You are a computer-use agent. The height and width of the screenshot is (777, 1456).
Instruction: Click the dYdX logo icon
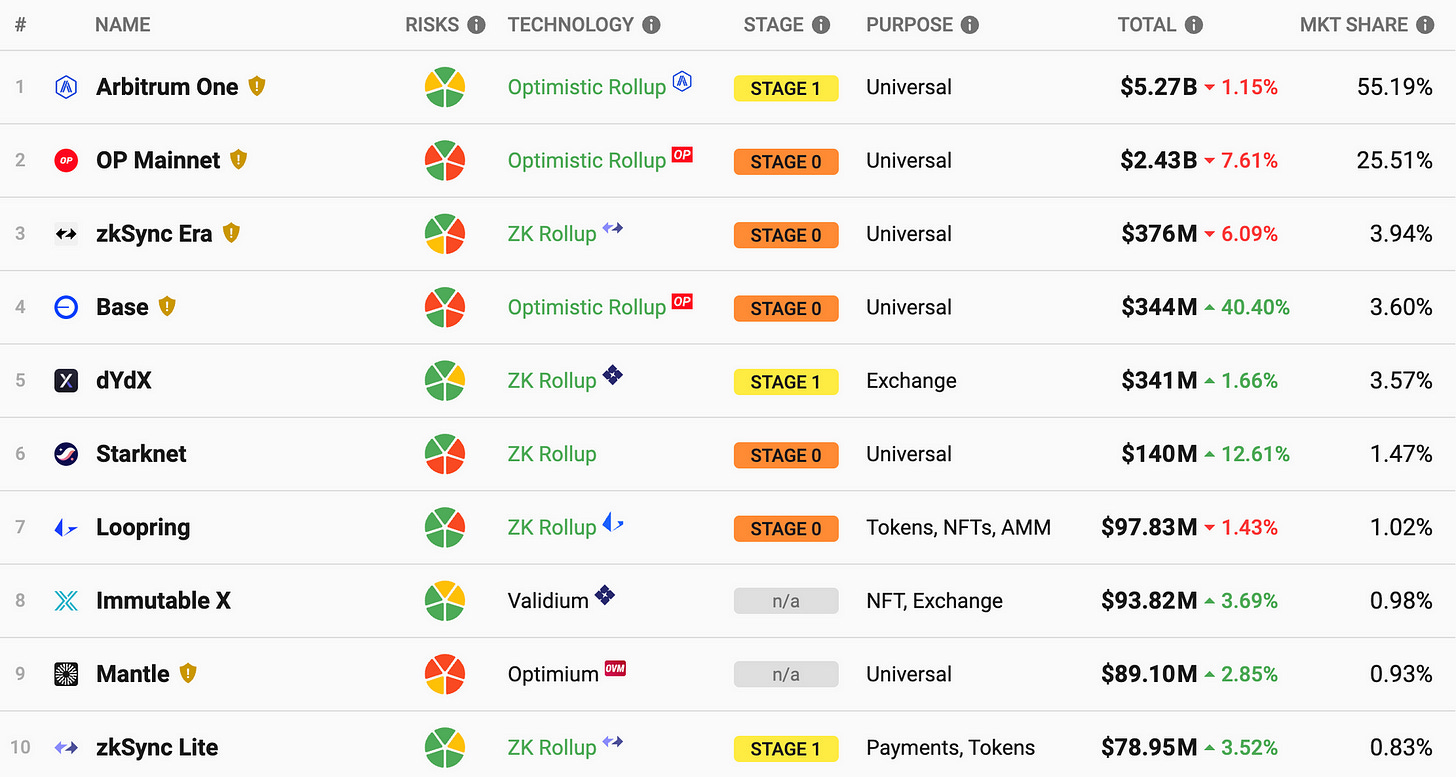tap(66, 380)
